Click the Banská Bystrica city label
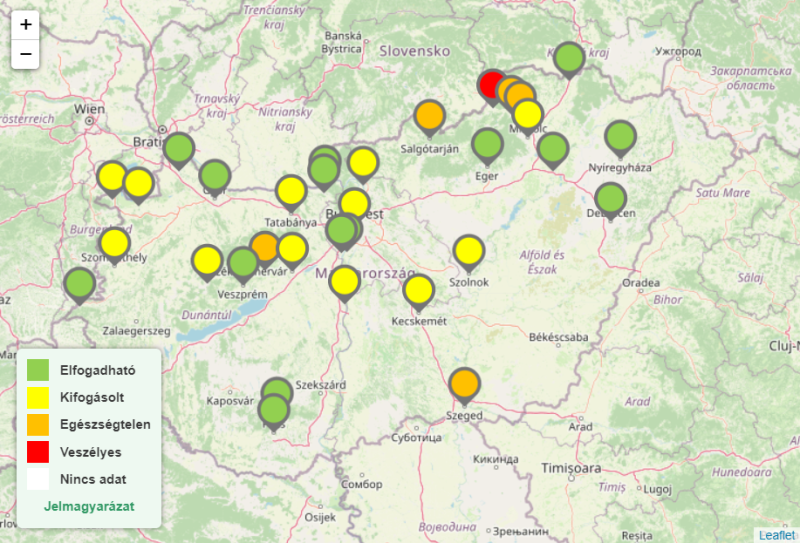The image size is (800, 543). [x=342, y=42]
